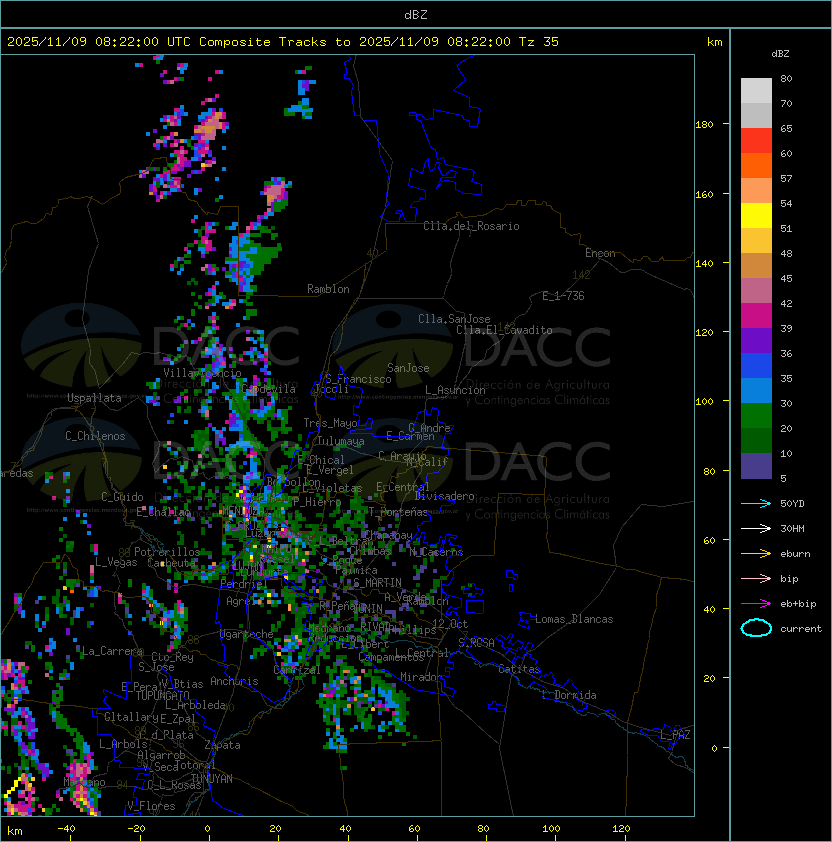
Task: Select the light blue 30-35 dBZ swatch
Action: [x=756, y=390]
